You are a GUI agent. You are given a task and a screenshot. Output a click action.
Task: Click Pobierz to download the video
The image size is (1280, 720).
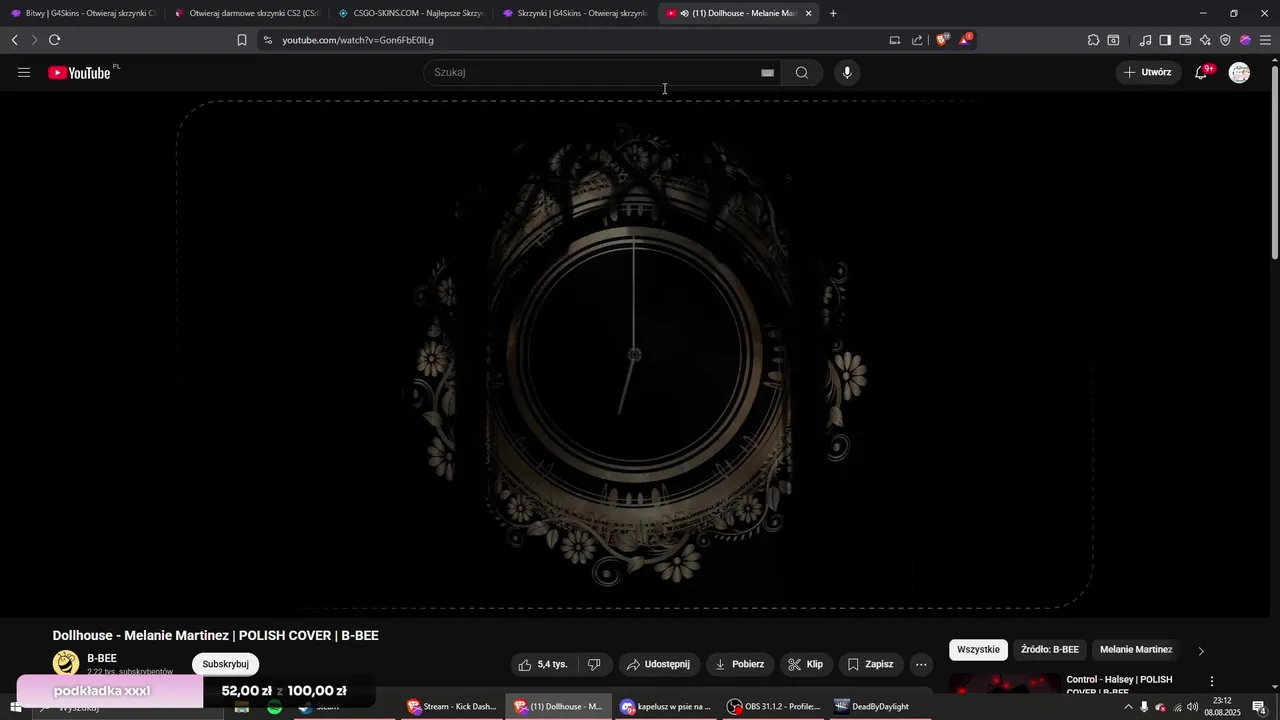(x=740, y=664)
